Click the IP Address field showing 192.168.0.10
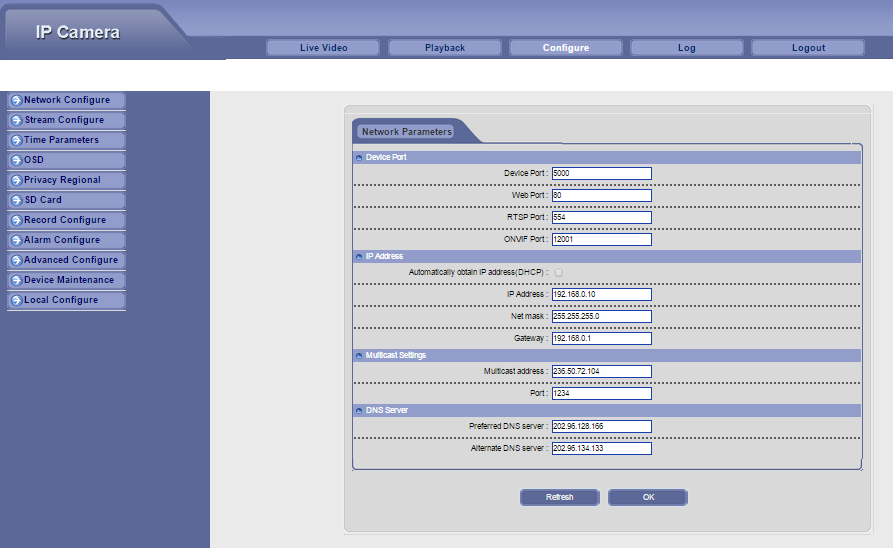 tap(601, 295)
